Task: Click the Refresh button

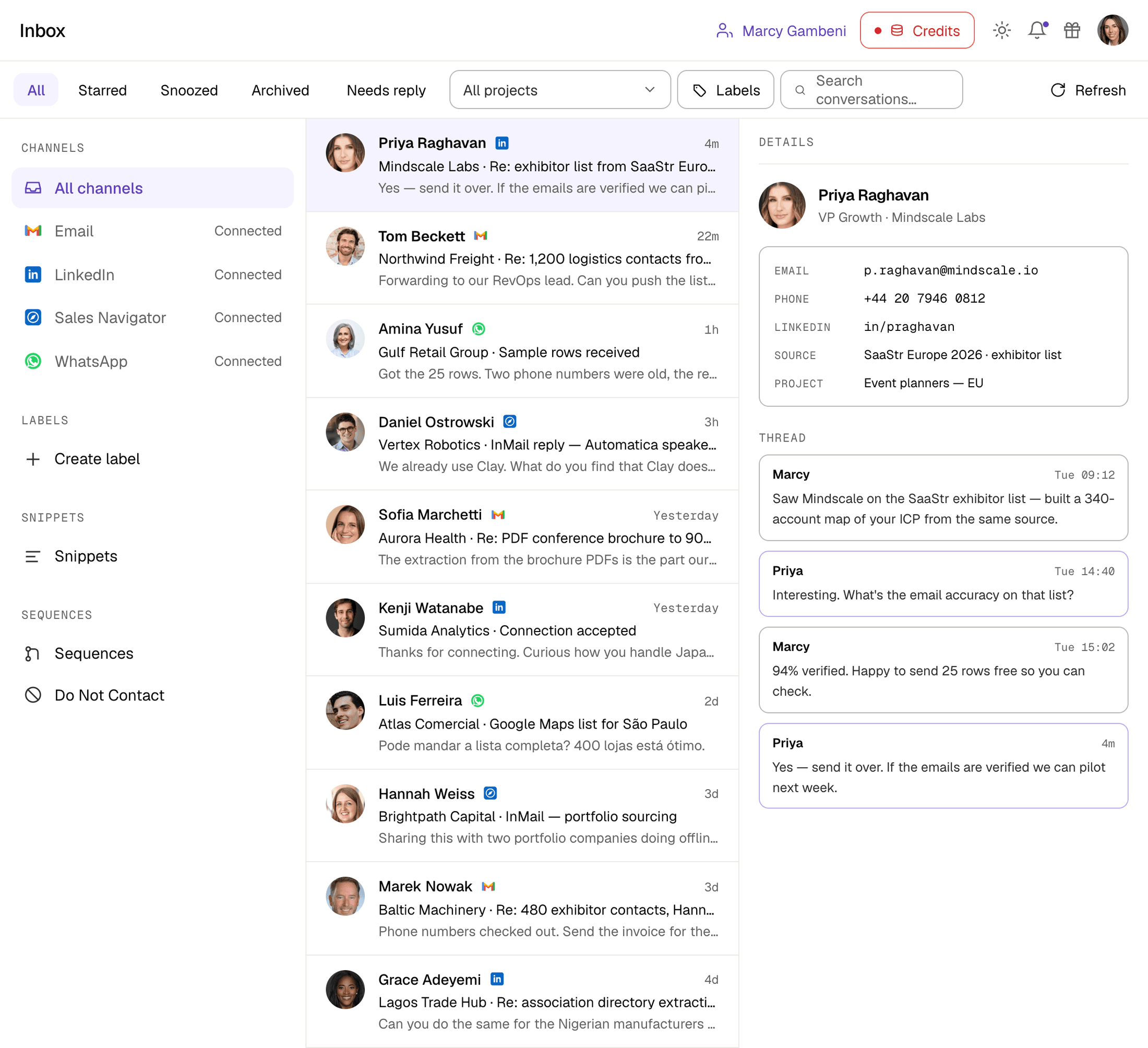Action: coord(1087,90)
